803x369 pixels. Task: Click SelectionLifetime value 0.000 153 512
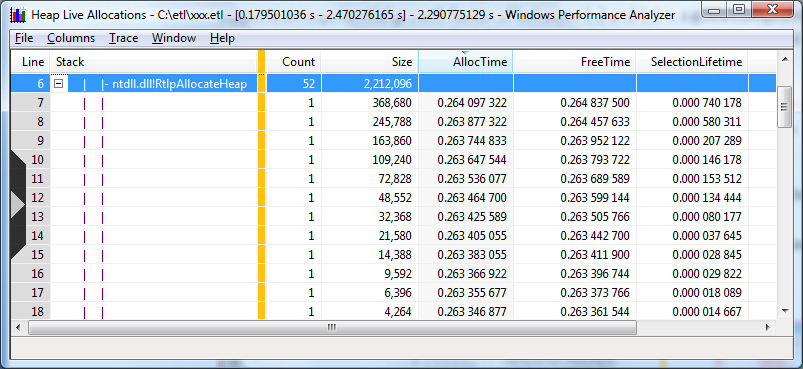[x=707, y=179]
